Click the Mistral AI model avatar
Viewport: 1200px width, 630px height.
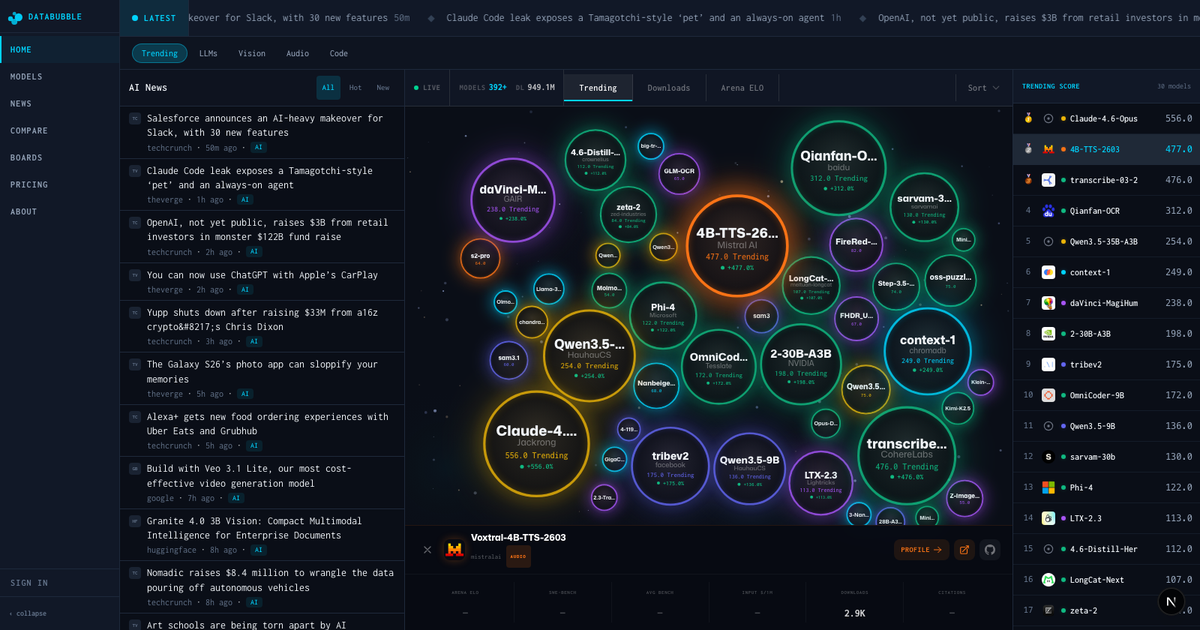click(455, 549)
